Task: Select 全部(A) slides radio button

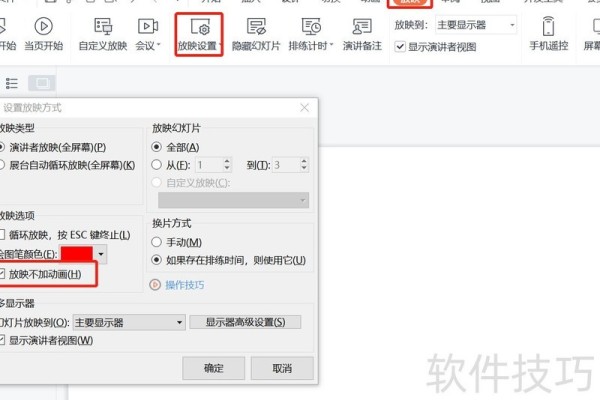Action: pyautogui.click(x=156, y=147)
